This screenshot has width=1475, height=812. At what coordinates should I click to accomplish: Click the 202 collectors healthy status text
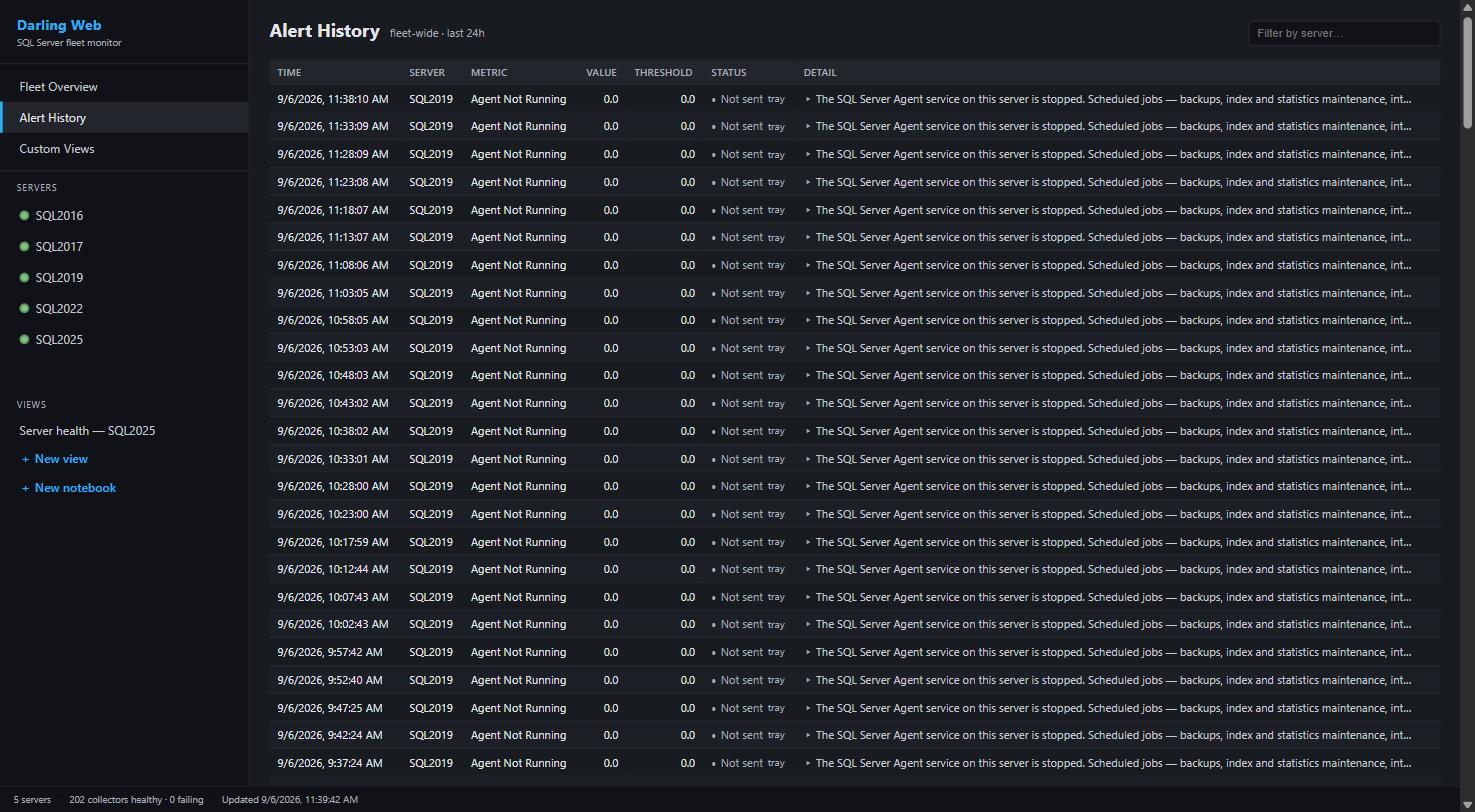click(136, 800)
